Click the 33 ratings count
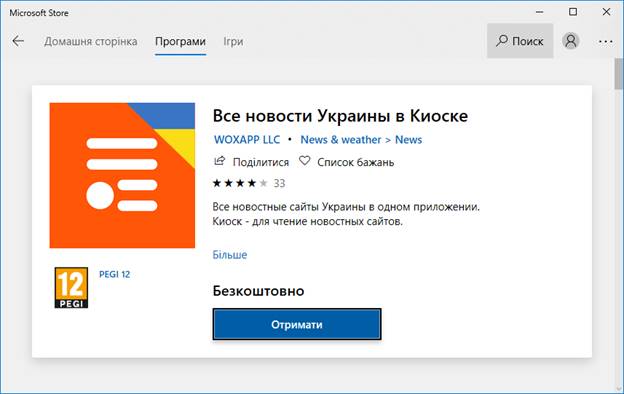624x394 pixels. [279, 183]
